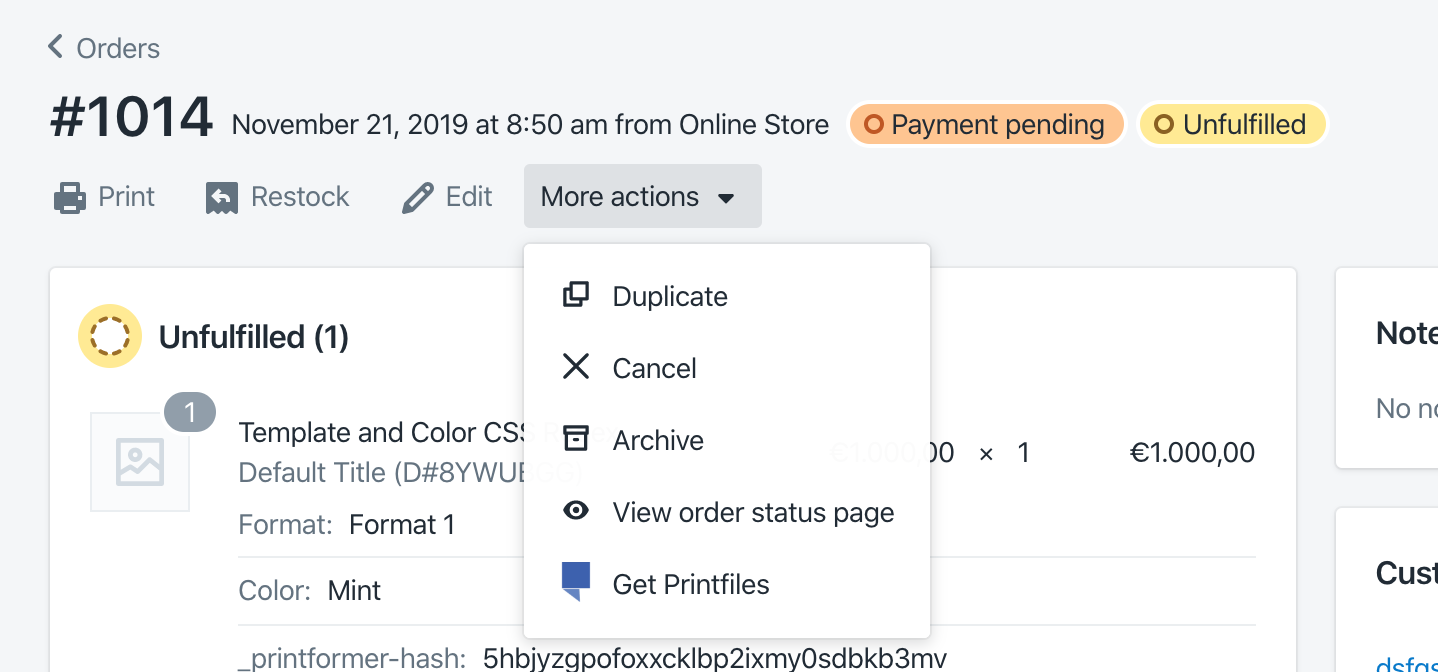The image size is (1438, 672).
Task: Click the Restock button label
Action: [x=300, y=197]
